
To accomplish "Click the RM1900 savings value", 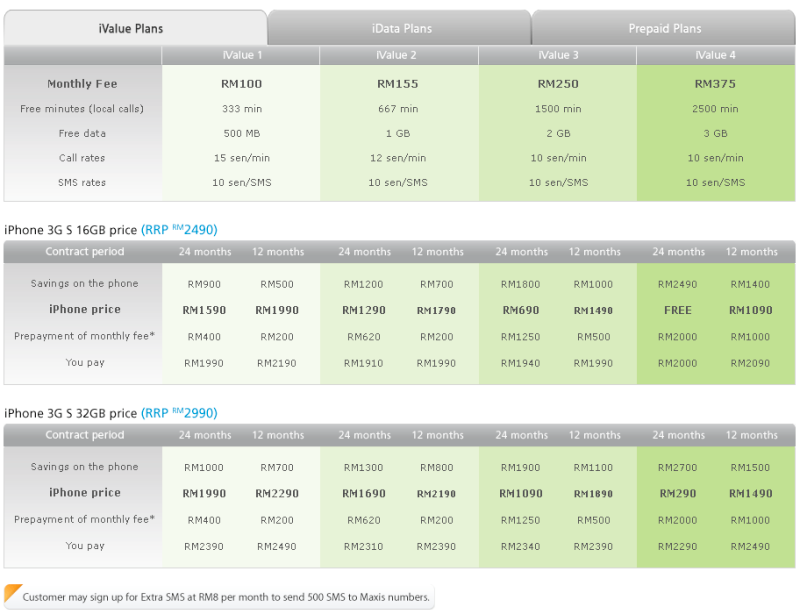I will tap(520, 468).
